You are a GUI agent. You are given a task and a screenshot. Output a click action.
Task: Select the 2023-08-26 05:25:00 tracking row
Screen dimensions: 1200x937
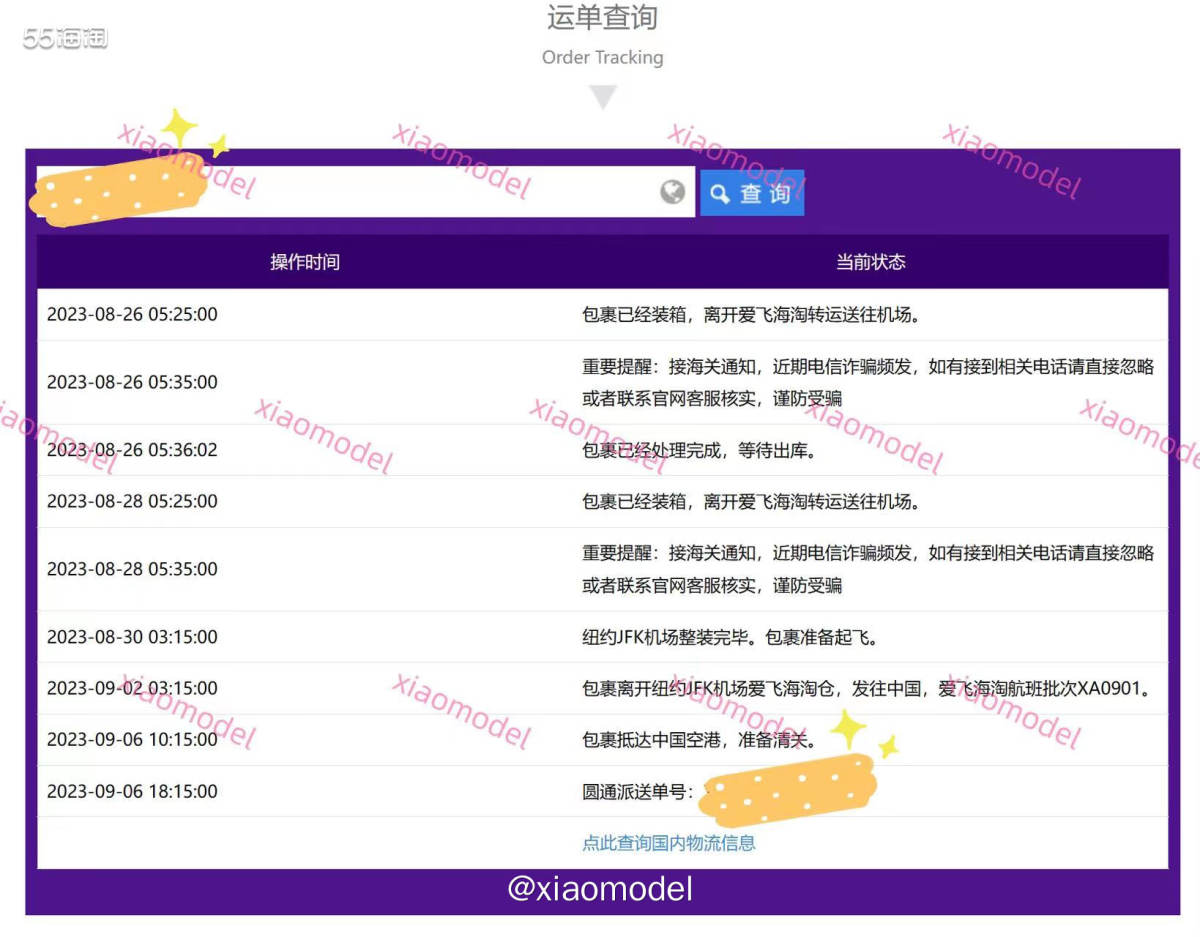pyautogui.click(x=600, y=313)
